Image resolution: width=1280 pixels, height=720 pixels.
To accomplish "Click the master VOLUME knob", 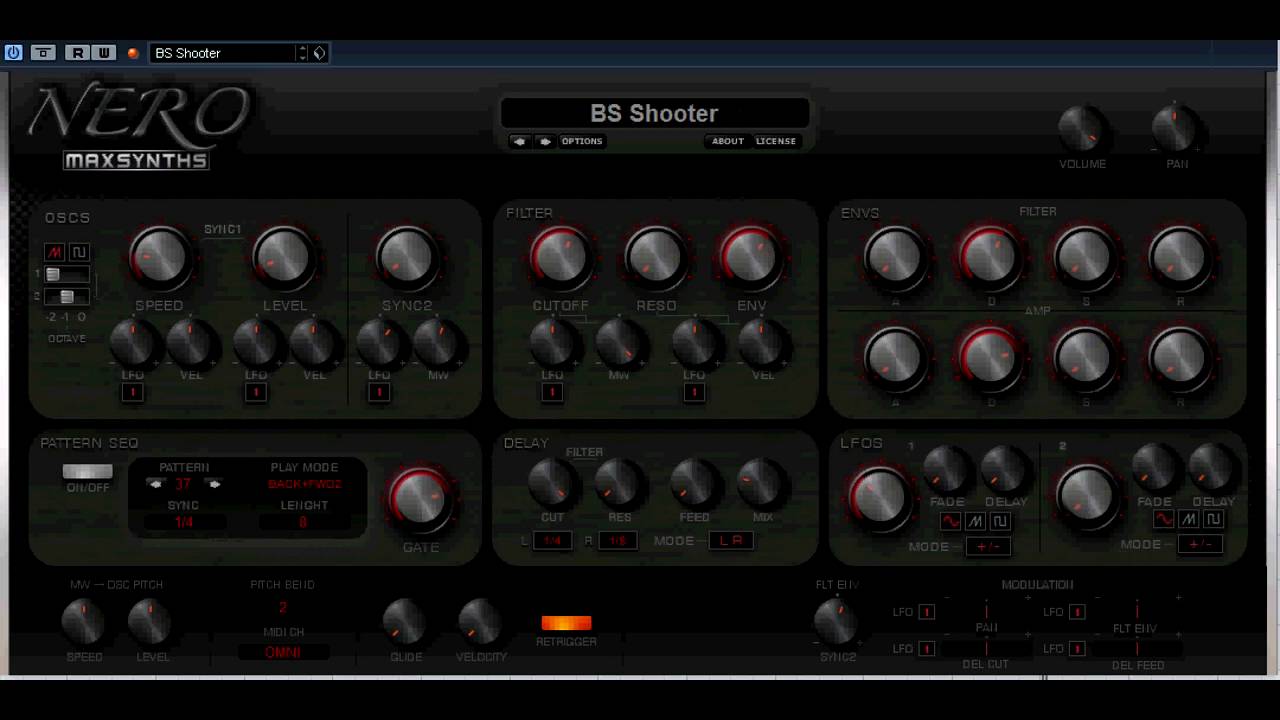I will pyautogui.click(x=1082, y=128).
